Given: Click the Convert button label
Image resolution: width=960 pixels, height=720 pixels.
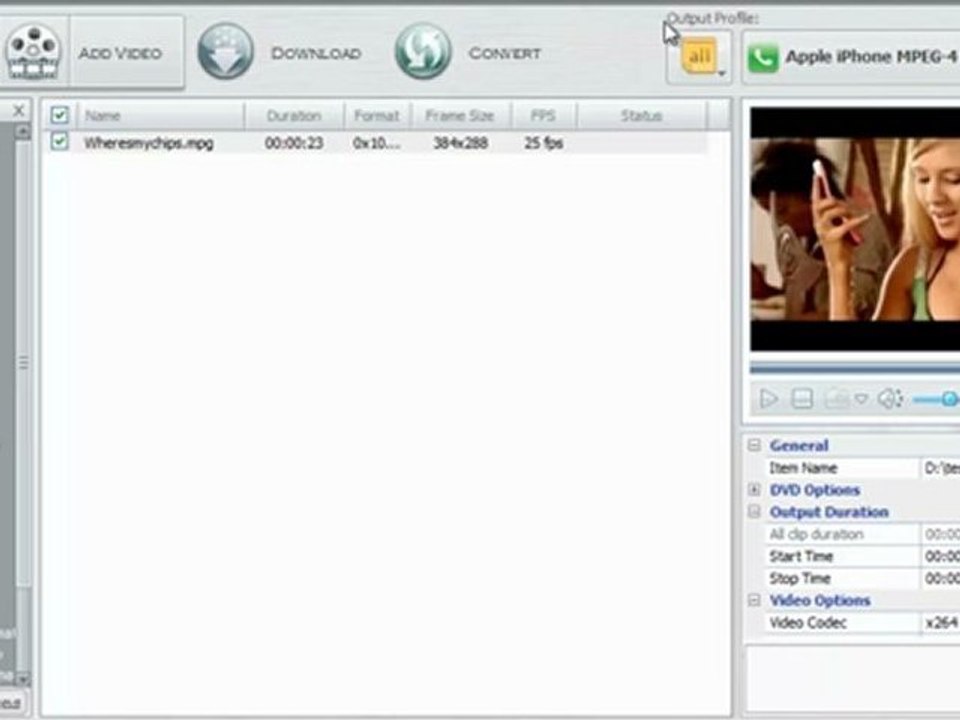Looking at the screenshot, I should (x=504, y=53).
